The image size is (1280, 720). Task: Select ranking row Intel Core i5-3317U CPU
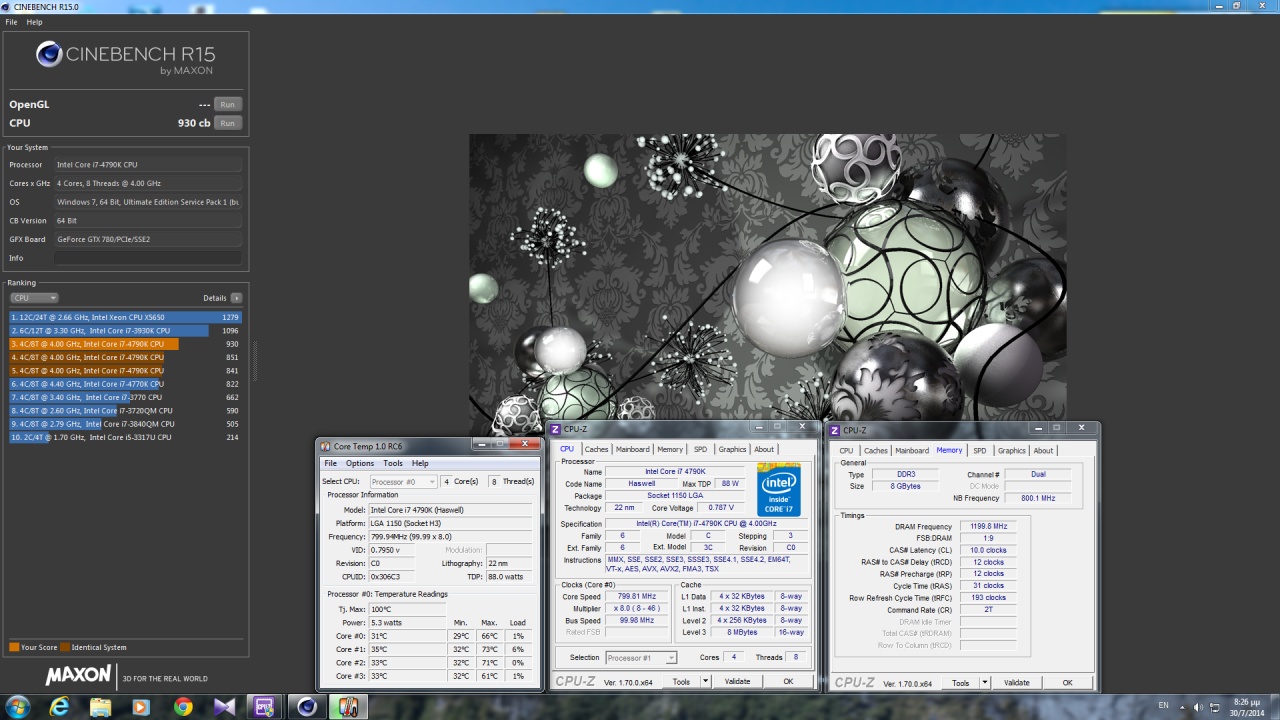tap(125, 437)
